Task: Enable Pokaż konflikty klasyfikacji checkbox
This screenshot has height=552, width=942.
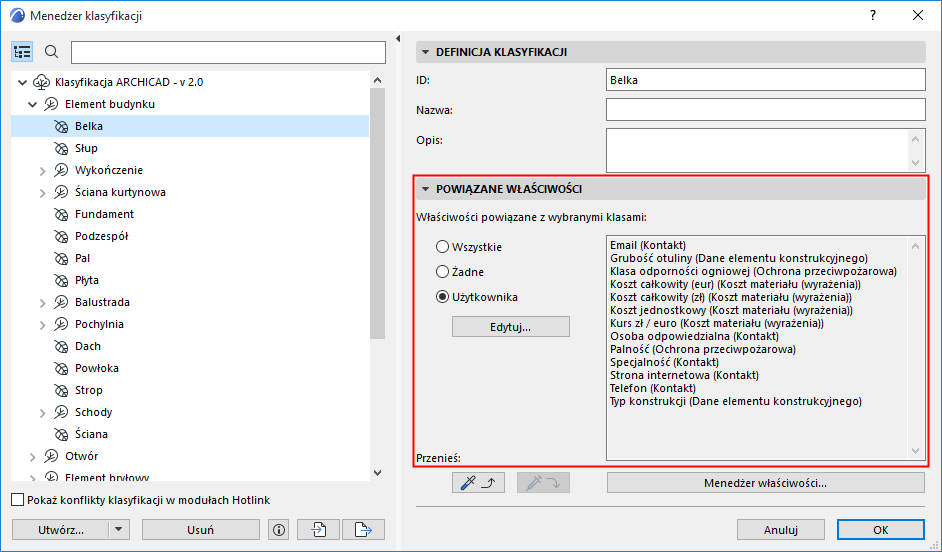Action: click(x=18, y=500)
